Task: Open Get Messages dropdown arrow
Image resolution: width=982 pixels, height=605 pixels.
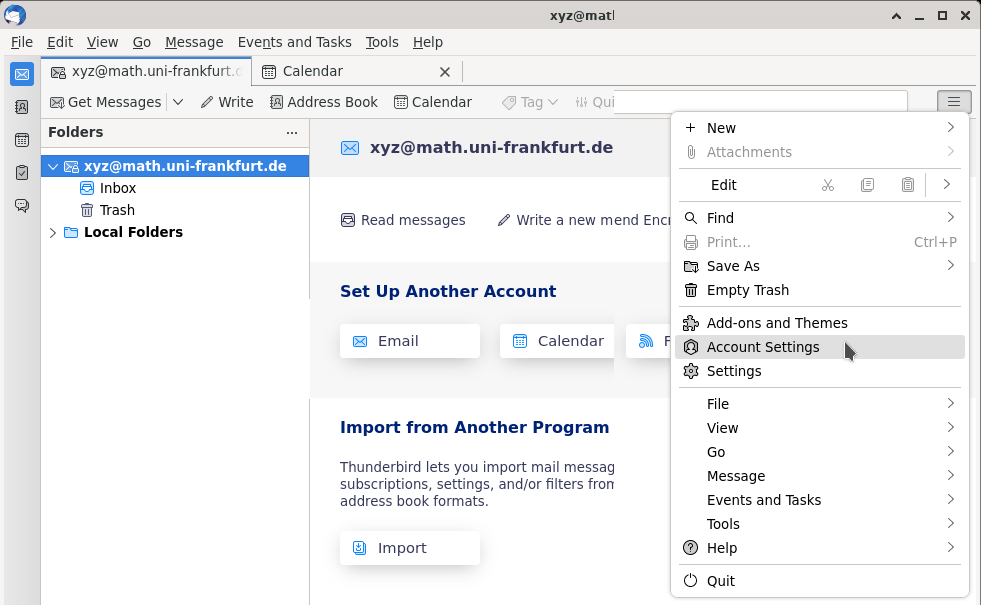Action: click(178, 102)
